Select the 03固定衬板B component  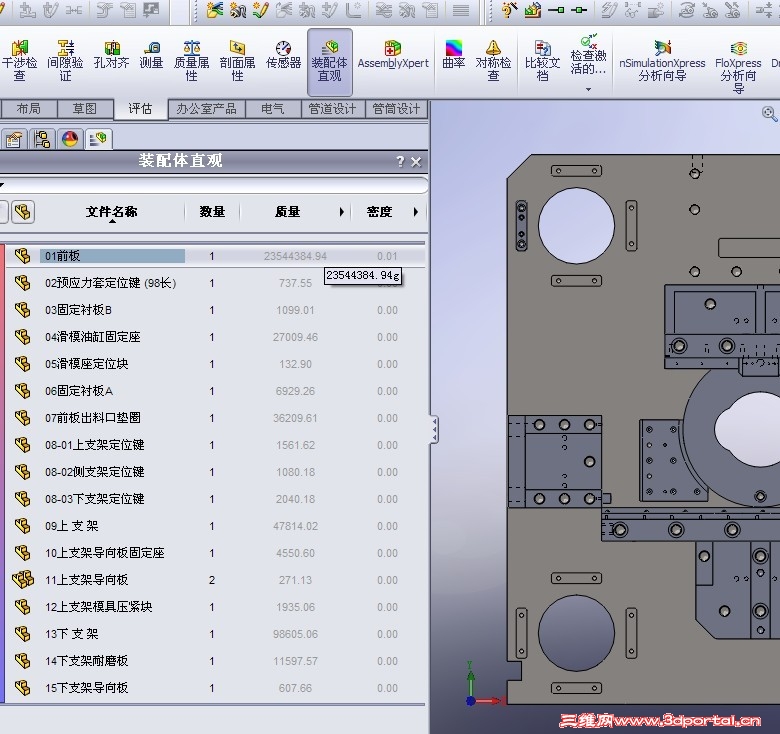coord(78,310)
